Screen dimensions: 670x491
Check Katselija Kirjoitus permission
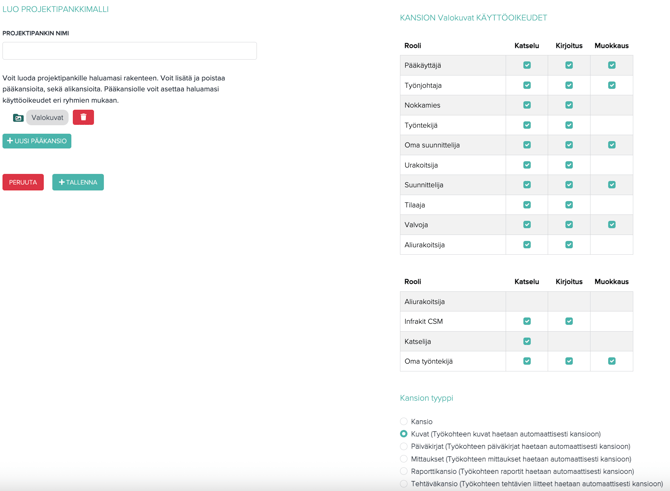569,341
